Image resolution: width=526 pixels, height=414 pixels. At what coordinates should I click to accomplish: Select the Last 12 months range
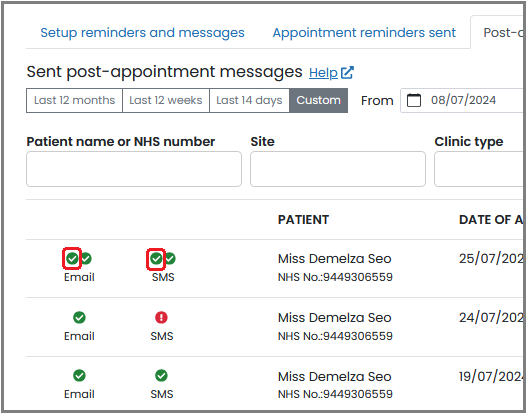[74, 100]
